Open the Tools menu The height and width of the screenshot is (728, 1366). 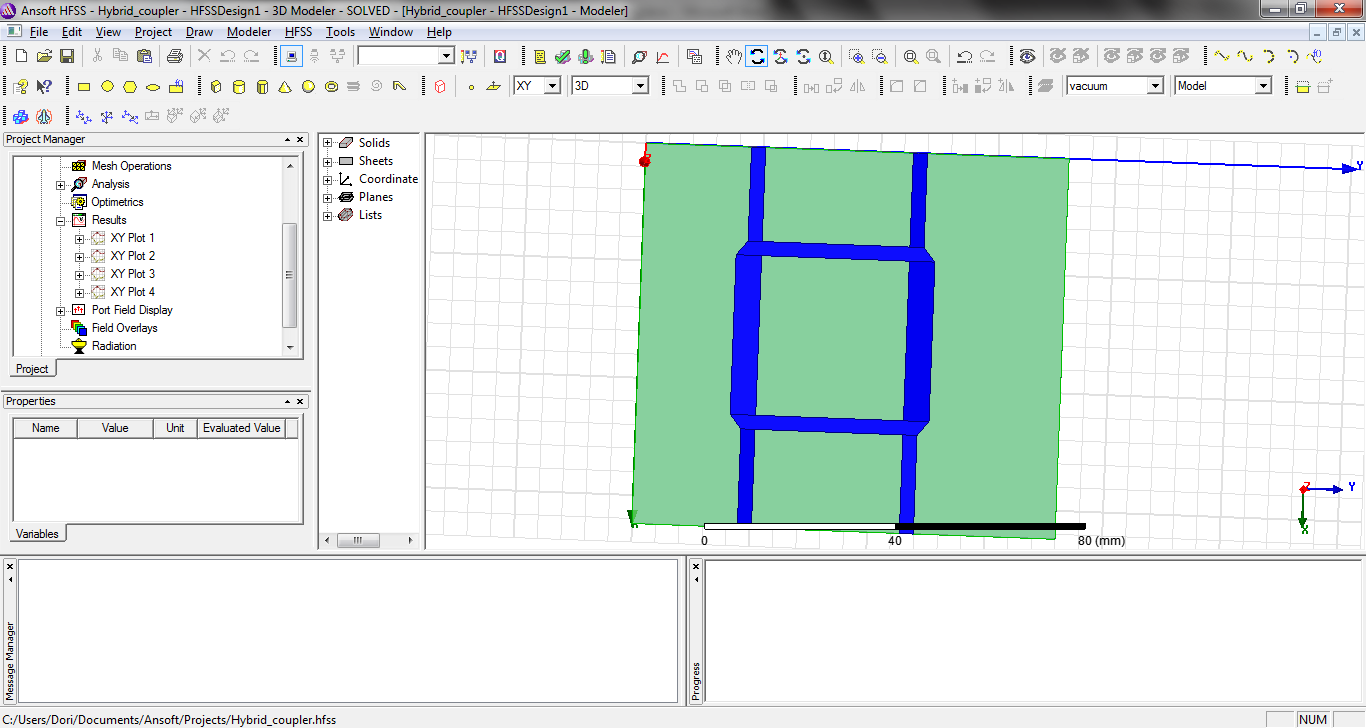[x=340, y=32]
